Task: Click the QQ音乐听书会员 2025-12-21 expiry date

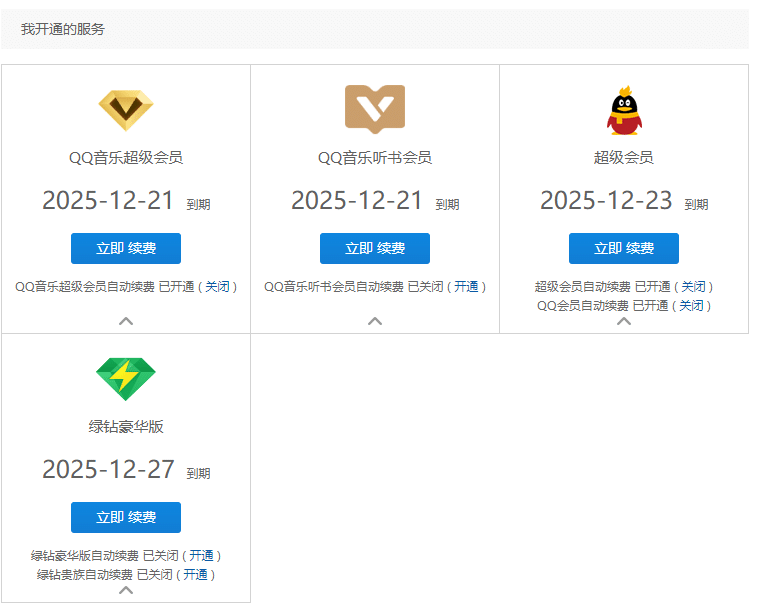Action: pos(357,200)
